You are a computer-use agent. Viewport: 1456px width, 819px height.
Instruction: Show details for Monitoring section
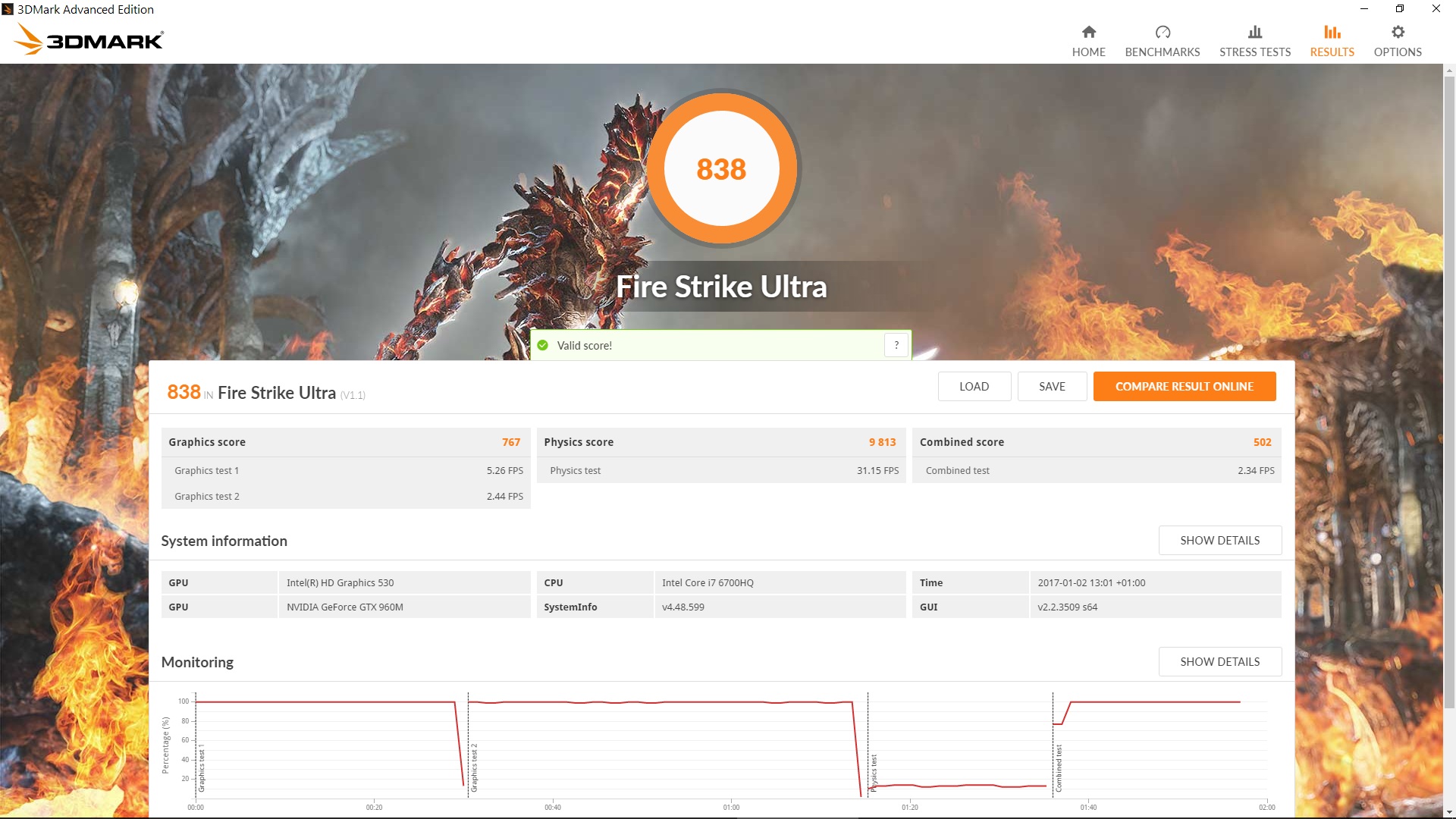click(1220, 661)
